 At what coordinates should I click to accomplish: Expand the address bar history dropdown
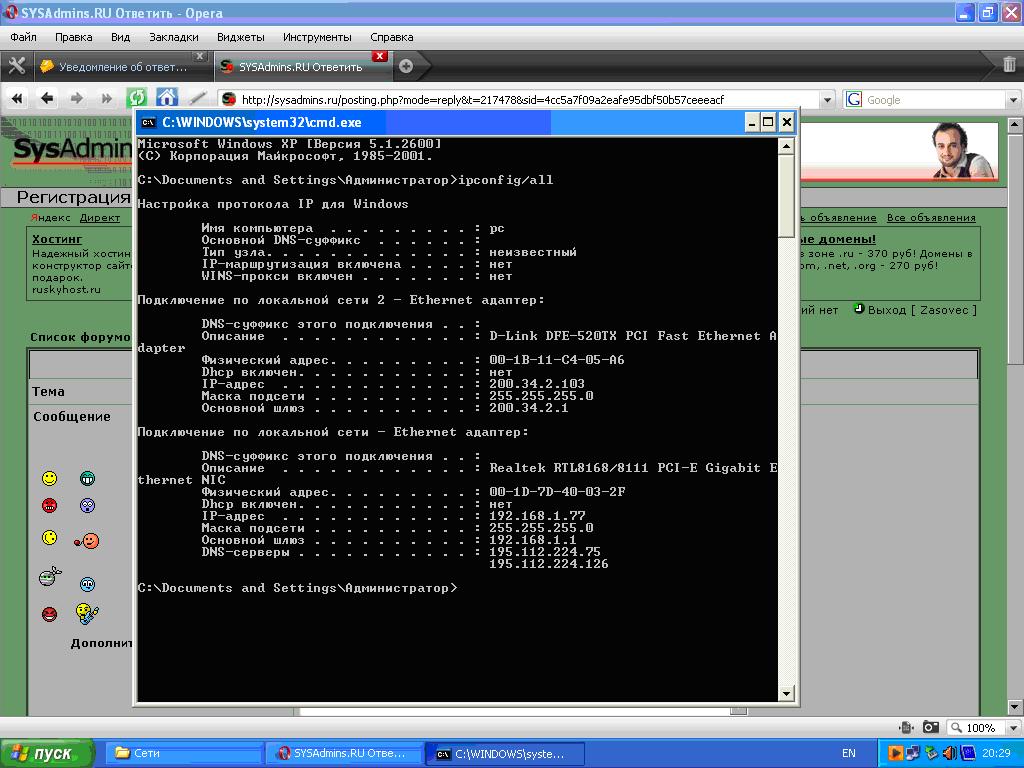[828, 100]
